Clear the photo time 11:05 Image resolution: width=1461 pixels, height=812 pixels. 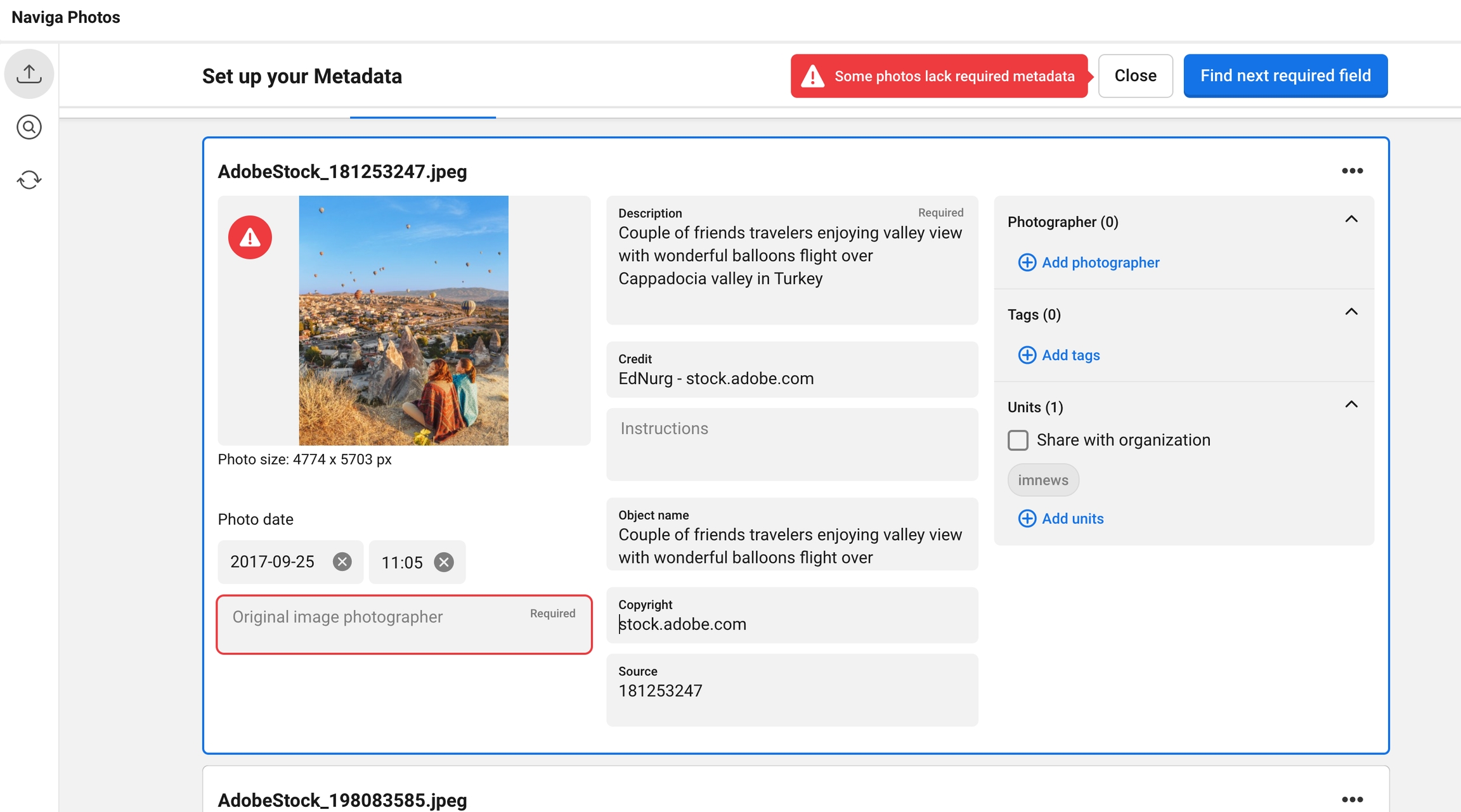[x=444, y=562]
